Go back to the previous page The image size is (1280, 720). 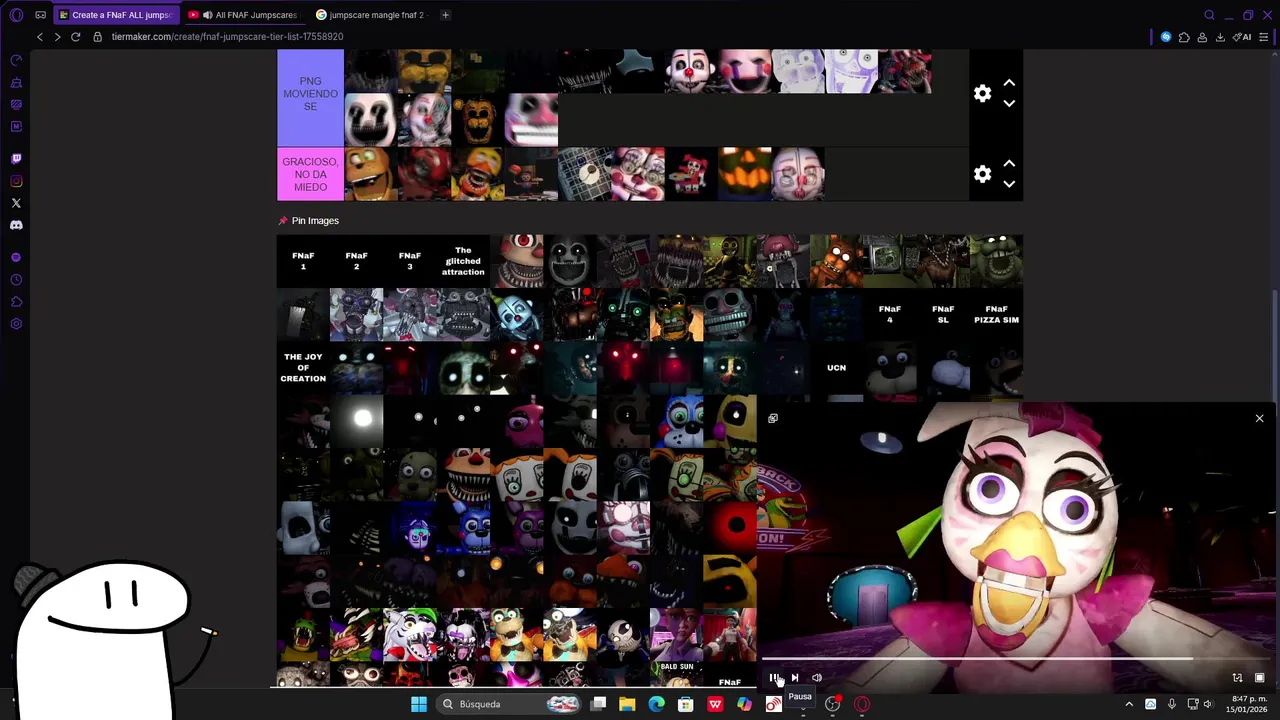click(40, 37)
